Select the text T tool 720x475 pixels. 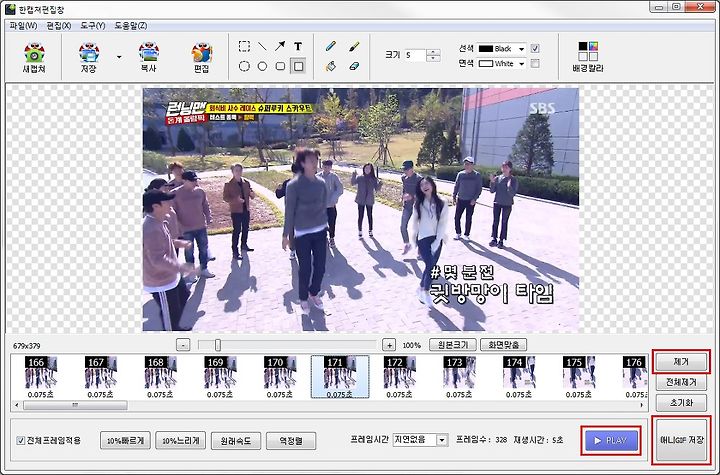pos(298,46)
